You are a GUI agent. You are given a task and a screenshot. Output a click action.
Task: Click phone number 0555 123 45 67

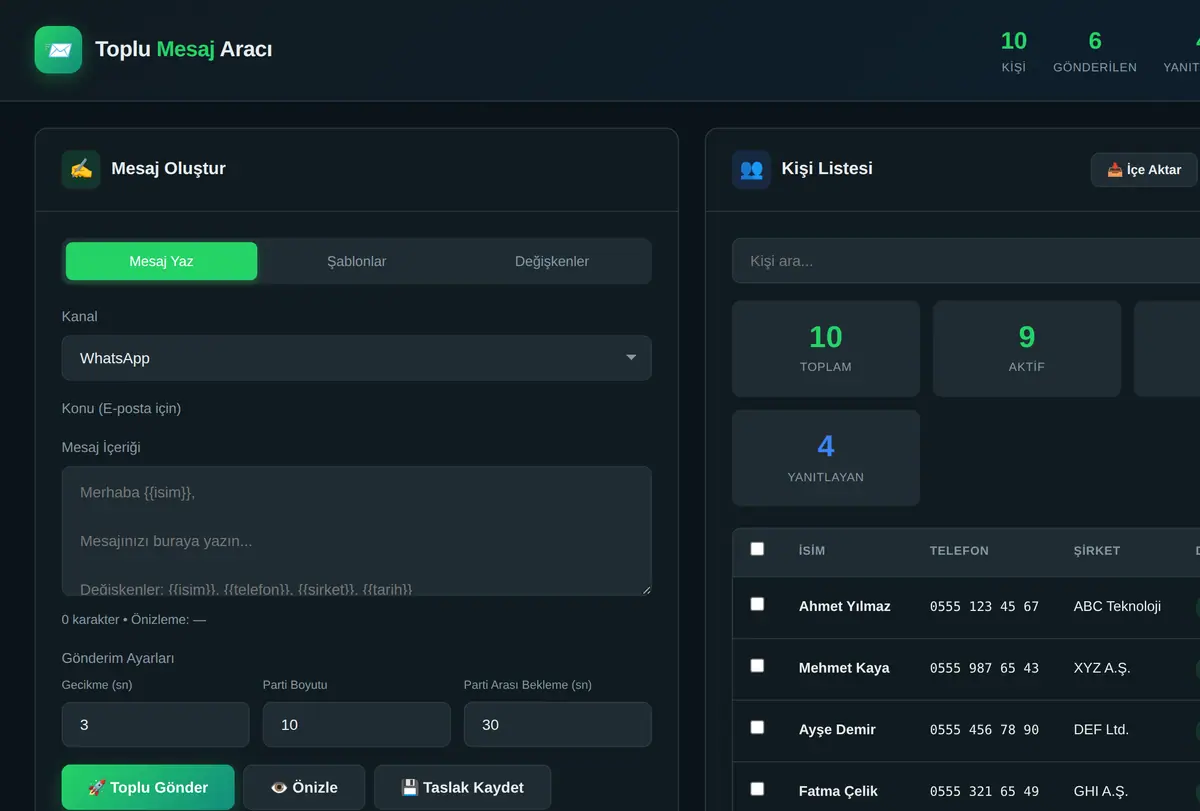click(984, 606)
